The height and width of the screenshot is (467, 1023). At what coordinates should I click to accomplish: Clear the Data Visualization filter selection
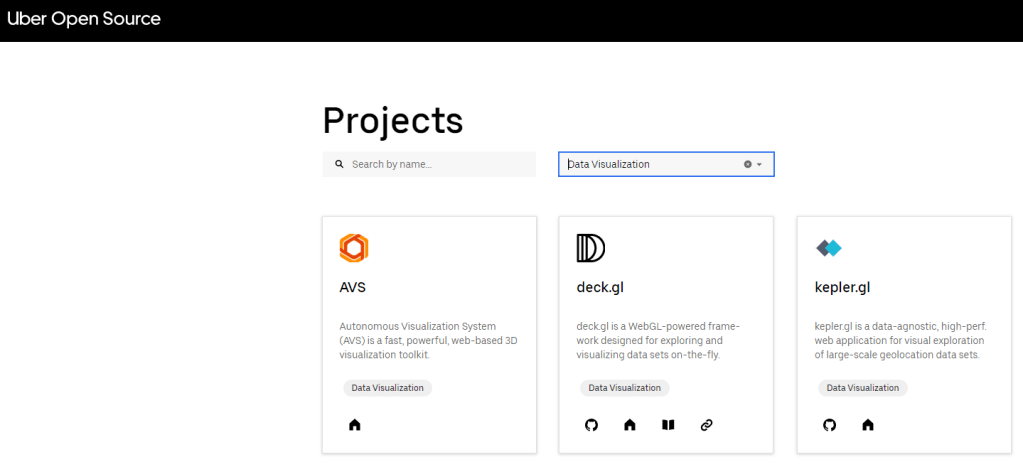point(747,164)
